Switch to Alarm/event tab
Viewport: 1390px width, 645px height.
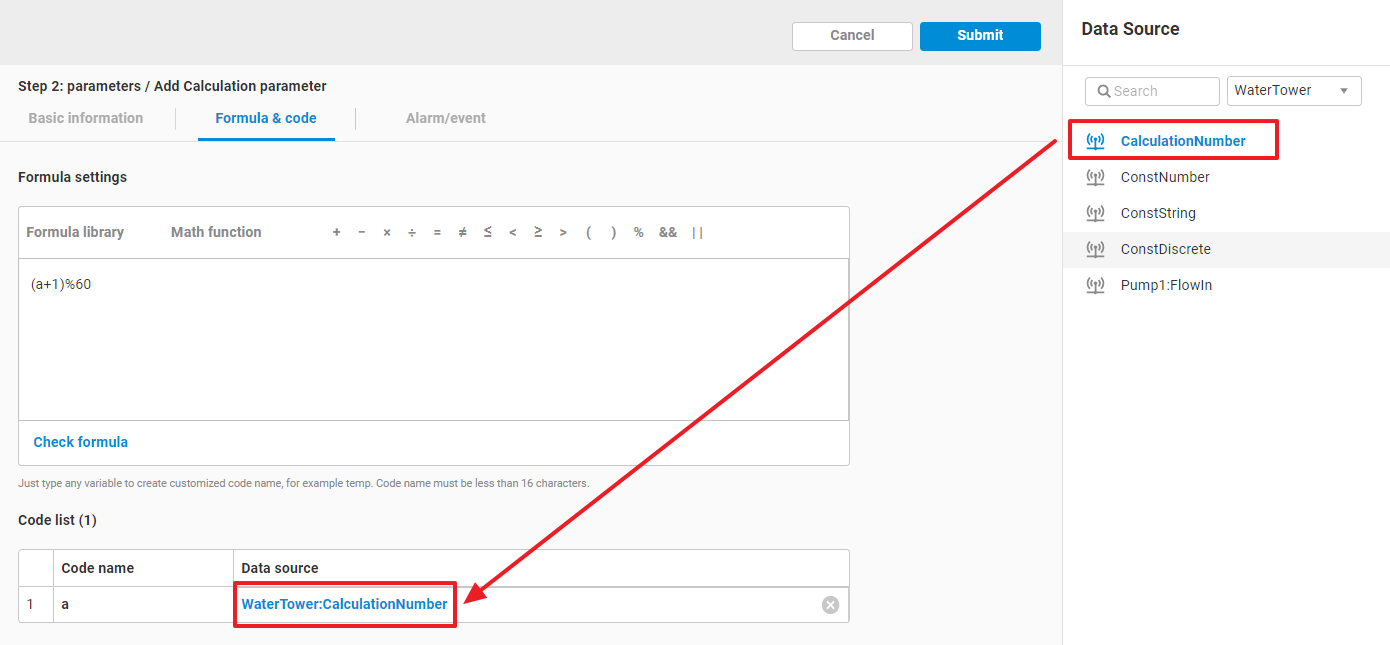(x=445, y=118)
